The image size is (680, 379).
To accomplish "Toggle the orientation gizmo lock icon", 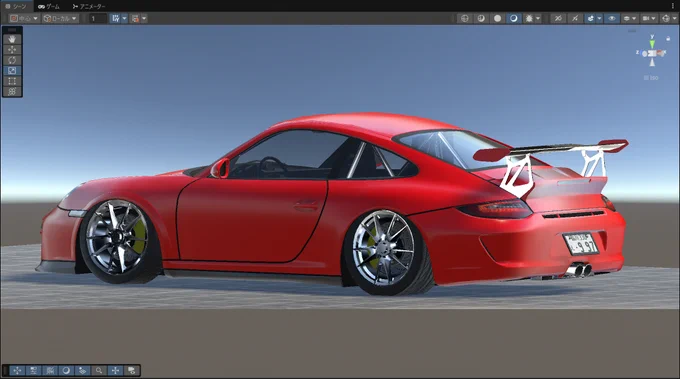I will (x=668, y=38).
